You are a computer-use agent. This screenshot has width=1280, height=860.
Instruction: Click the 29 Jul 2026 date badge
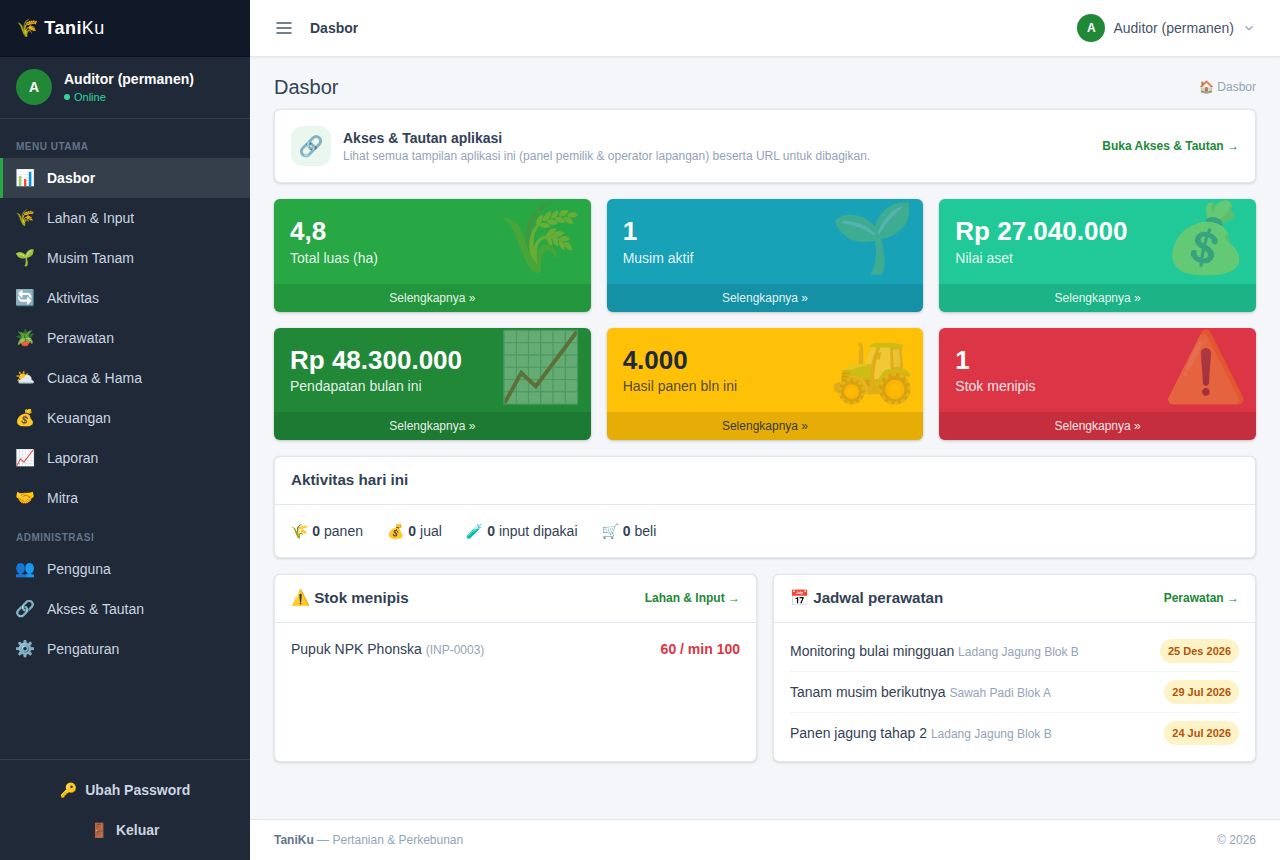pyautogui.click(x=1201, y=692)
